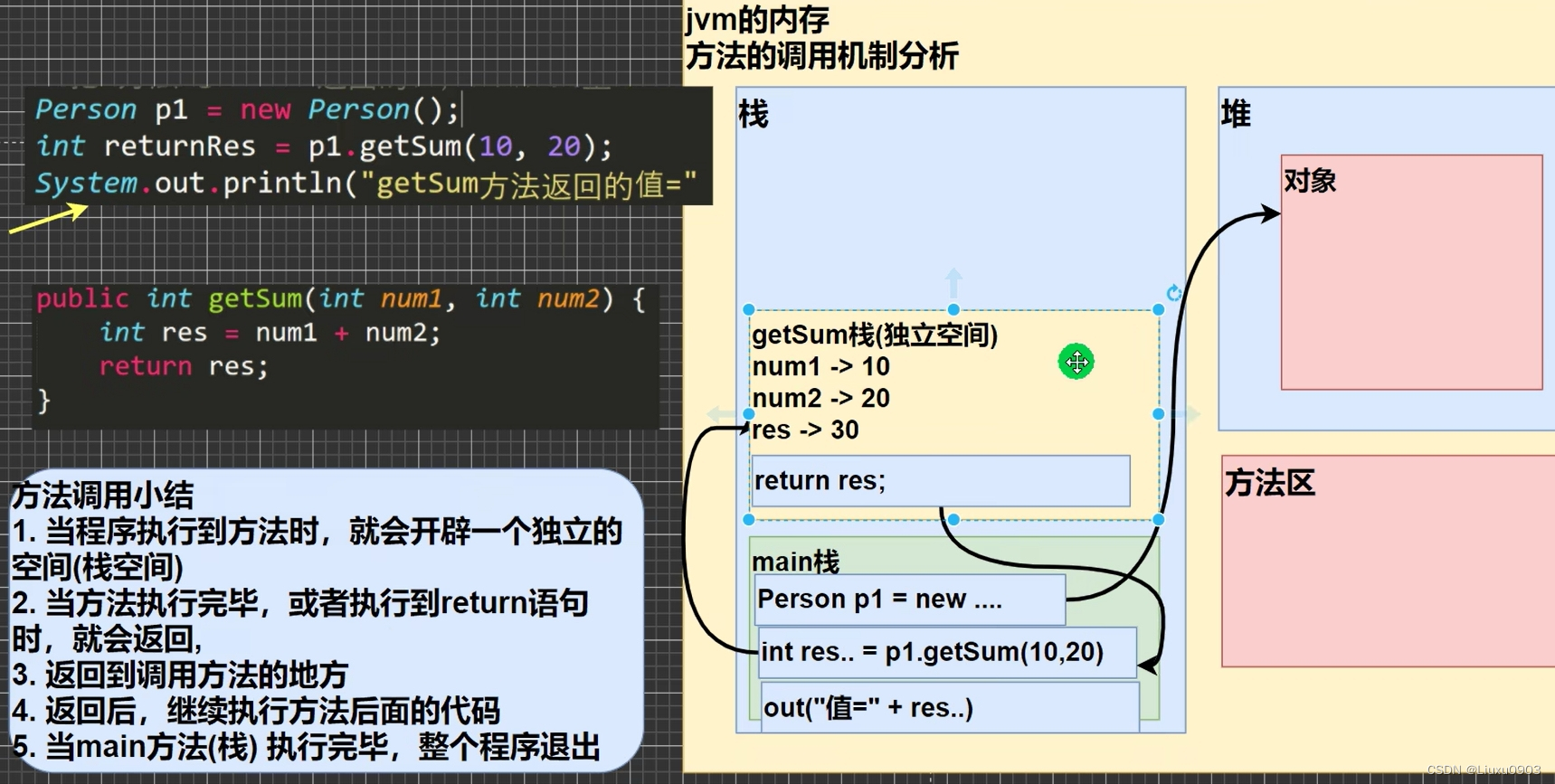Click the right connection arrow beside getSum栈 box
Image resolution: width=1555 pixels, height=784 pixels.
click(1186, 414)
